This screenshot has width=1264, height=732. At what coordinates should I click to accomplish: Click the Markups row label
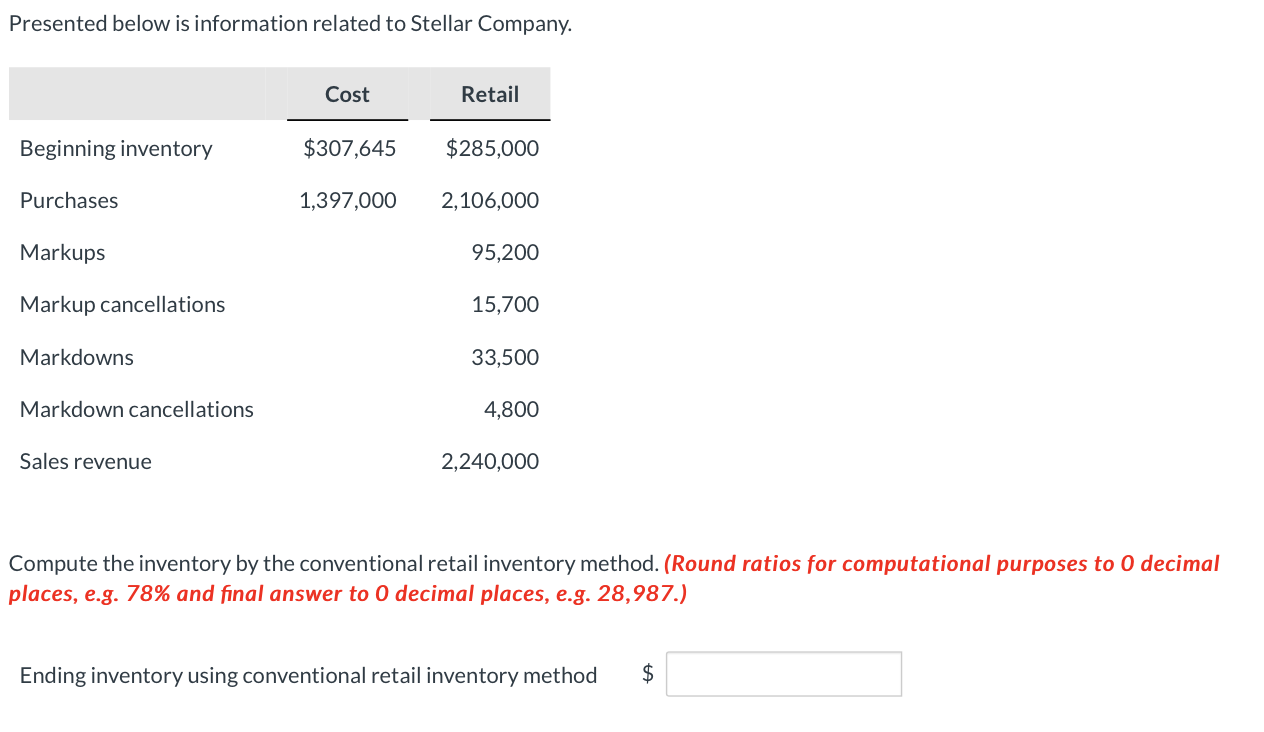(62, 252)
